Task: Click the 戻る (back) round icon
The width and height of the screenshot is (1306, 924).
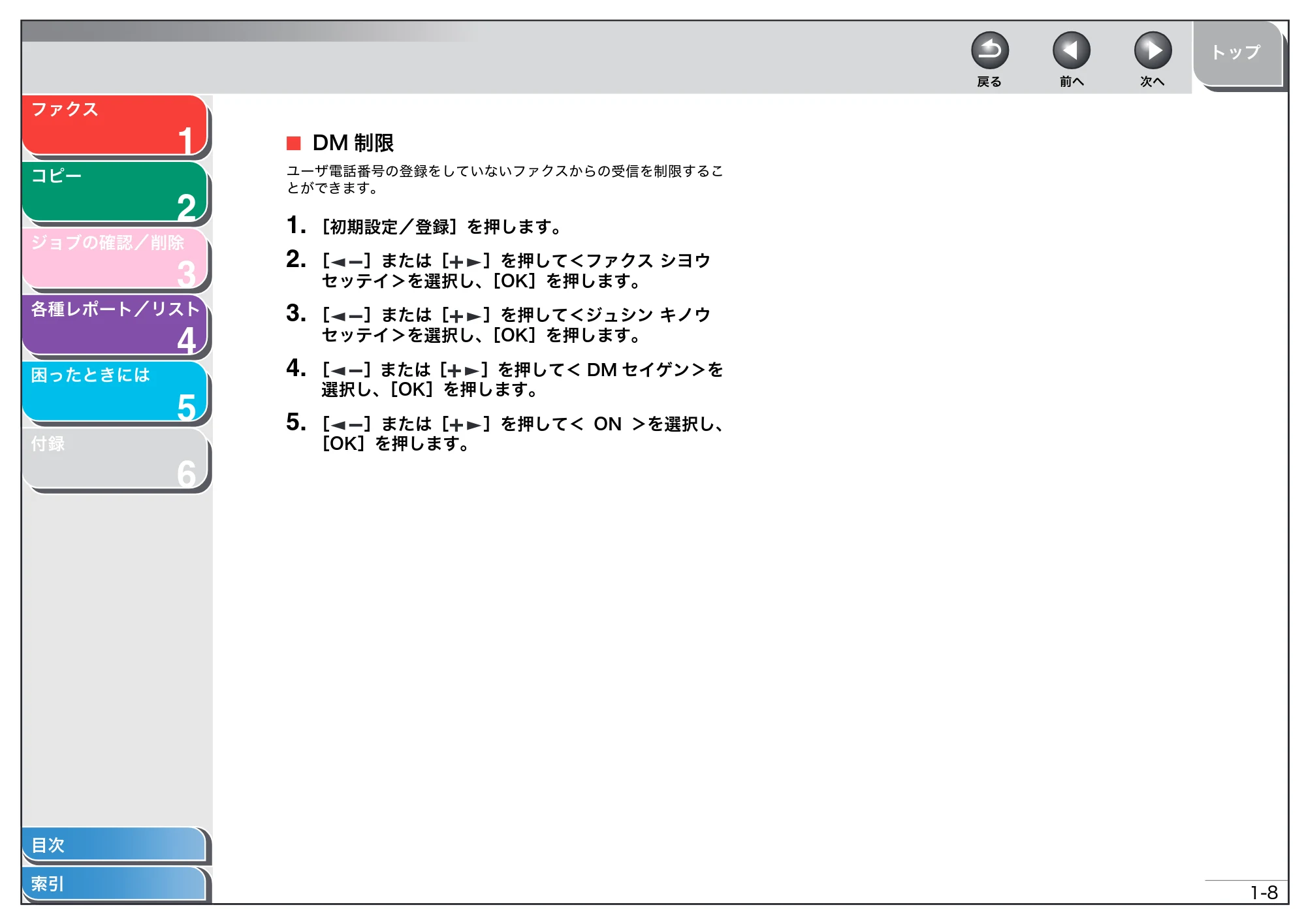Action: click(x=989, y=50)
